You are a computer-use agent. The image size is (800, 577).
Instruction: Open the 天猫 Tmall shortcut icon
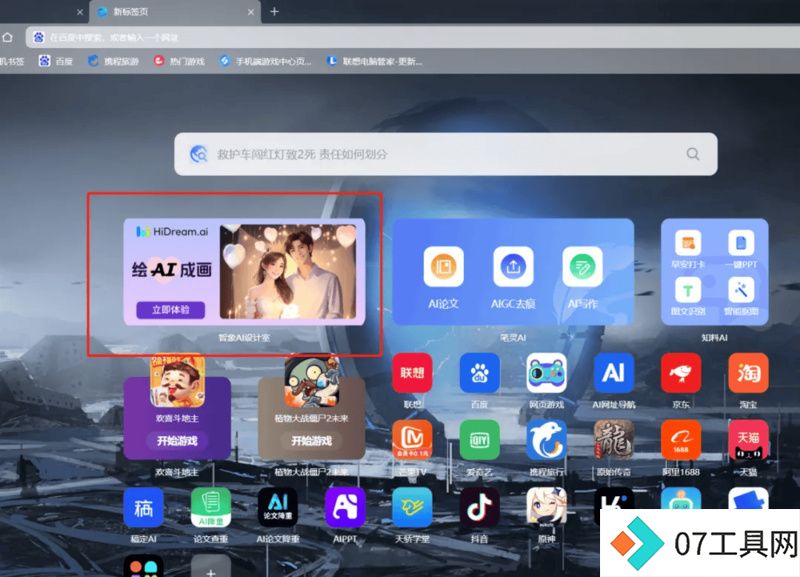(748, 439)
